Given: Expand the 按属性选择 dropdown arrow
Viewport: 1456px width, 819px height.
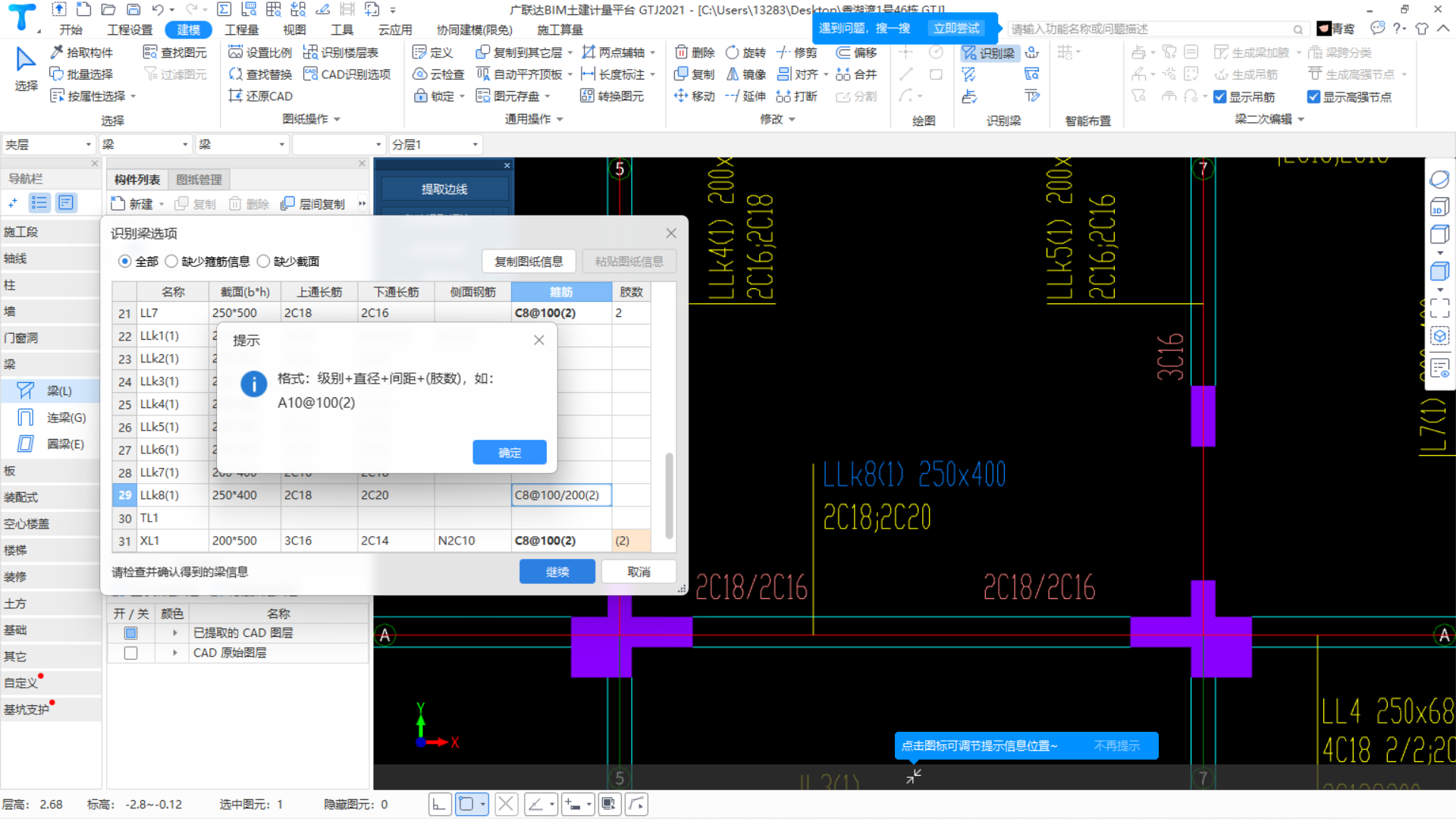Looking at the screenshot, I should pos(133,97).
